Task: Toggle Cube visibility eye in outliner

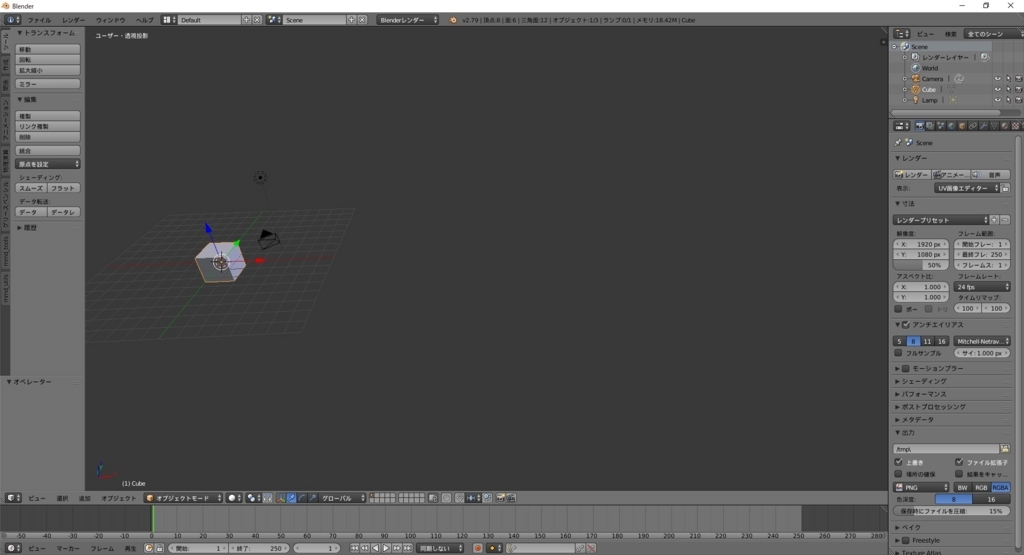Action: pos(997,89)
